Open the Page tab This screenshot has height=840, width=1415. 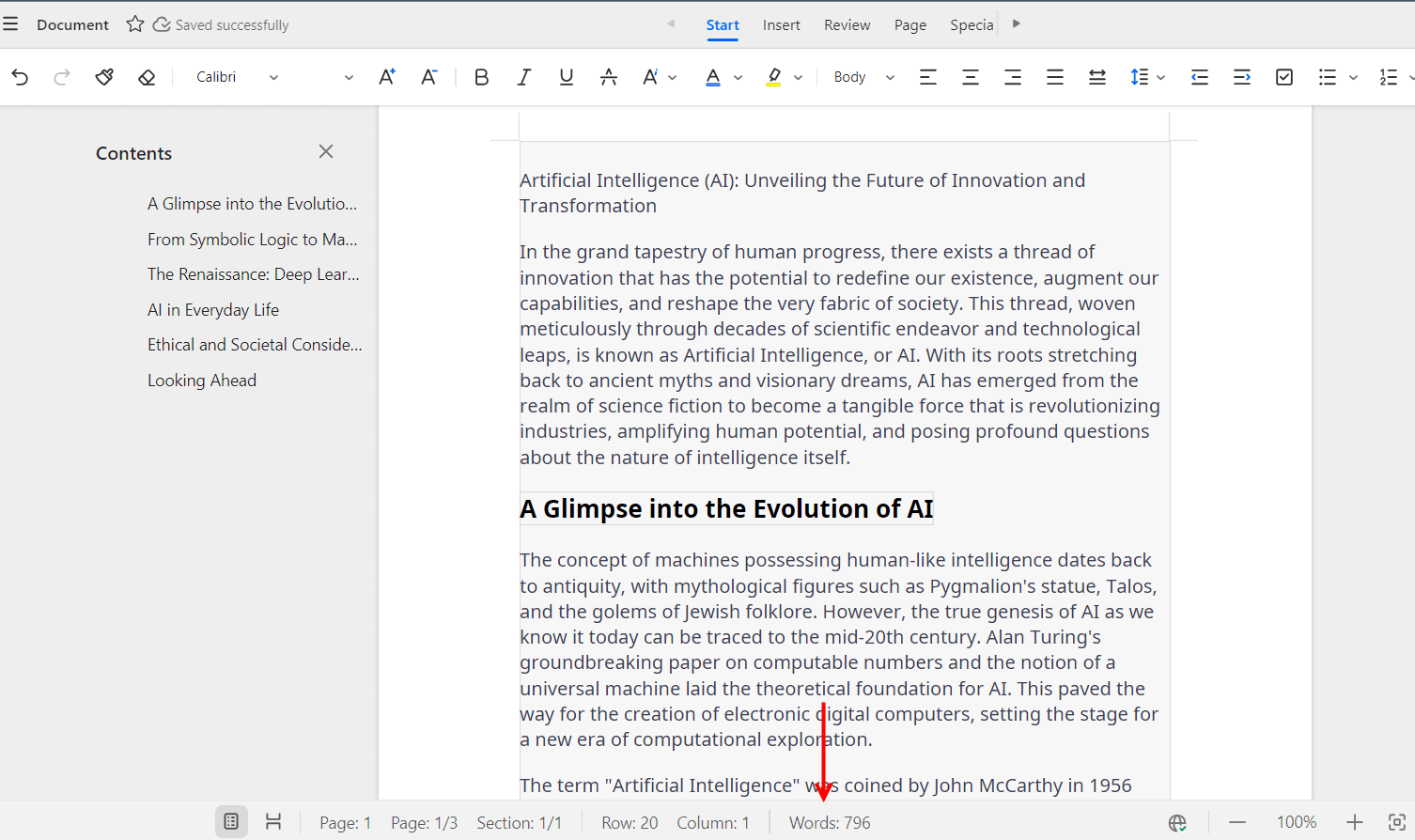(x=910, y=25)
